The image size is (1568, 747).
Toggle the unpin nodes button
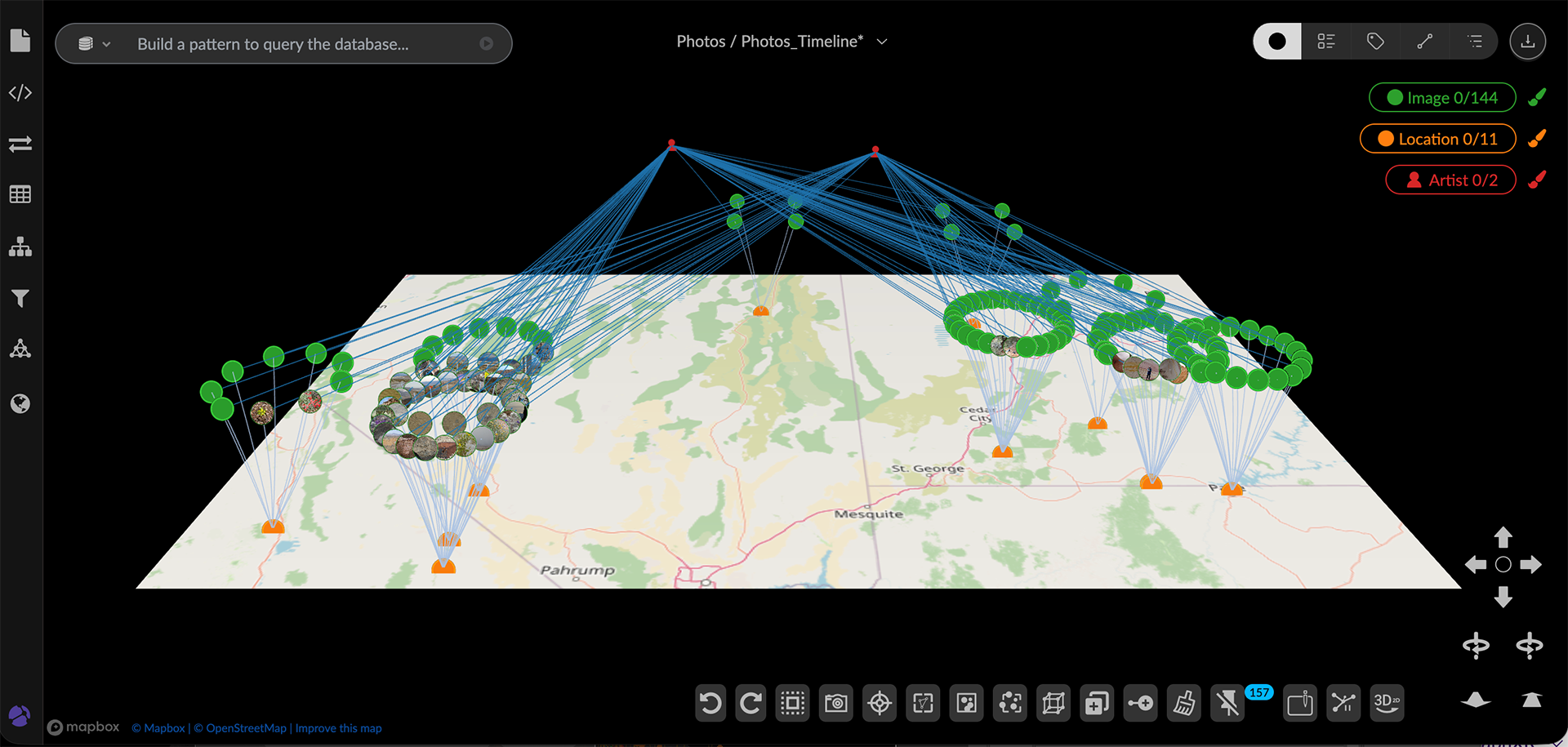point(1227,703)
